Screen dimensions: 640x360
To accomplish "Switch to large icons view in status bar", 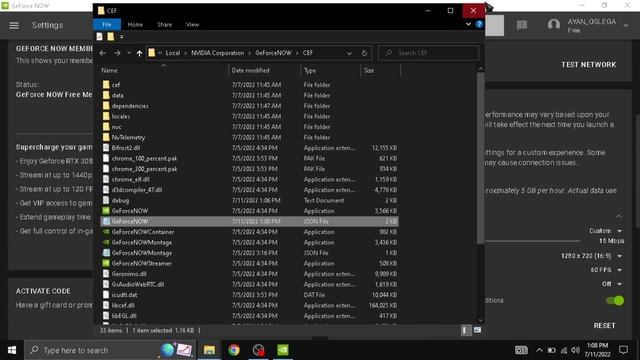I will click(477, 330).
